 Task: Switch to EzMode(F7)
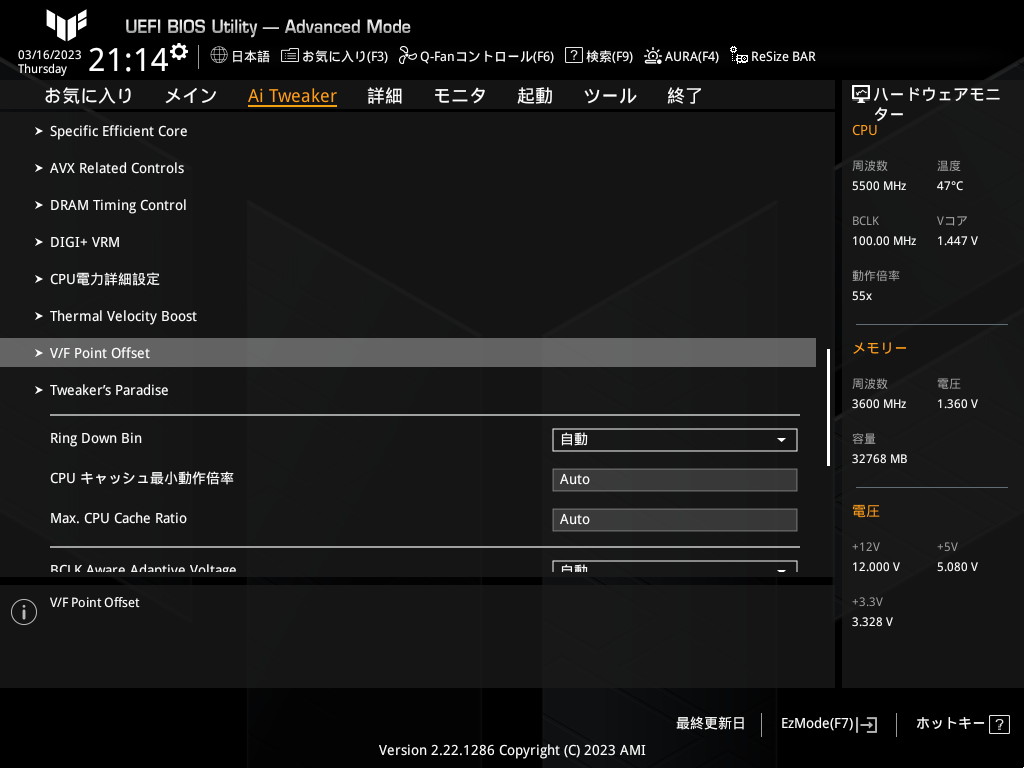(x=829, y=724)
